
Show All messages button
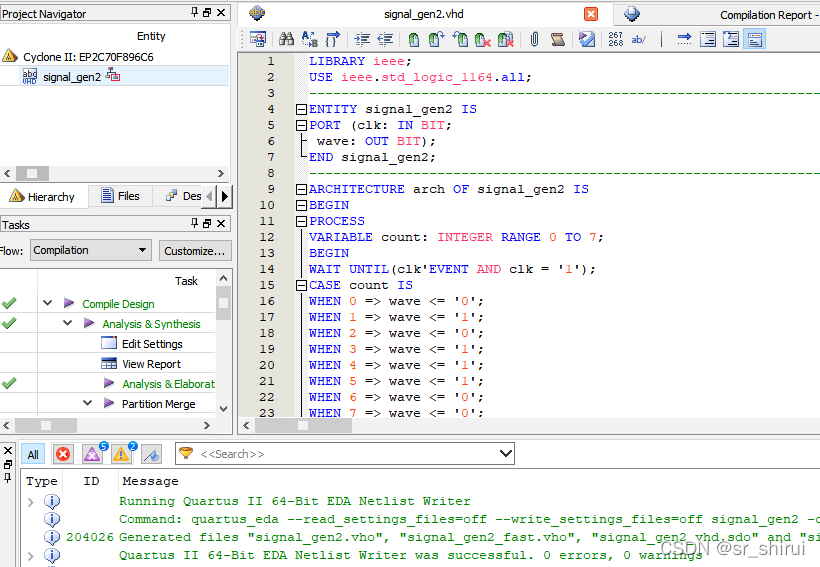(33, 455)
